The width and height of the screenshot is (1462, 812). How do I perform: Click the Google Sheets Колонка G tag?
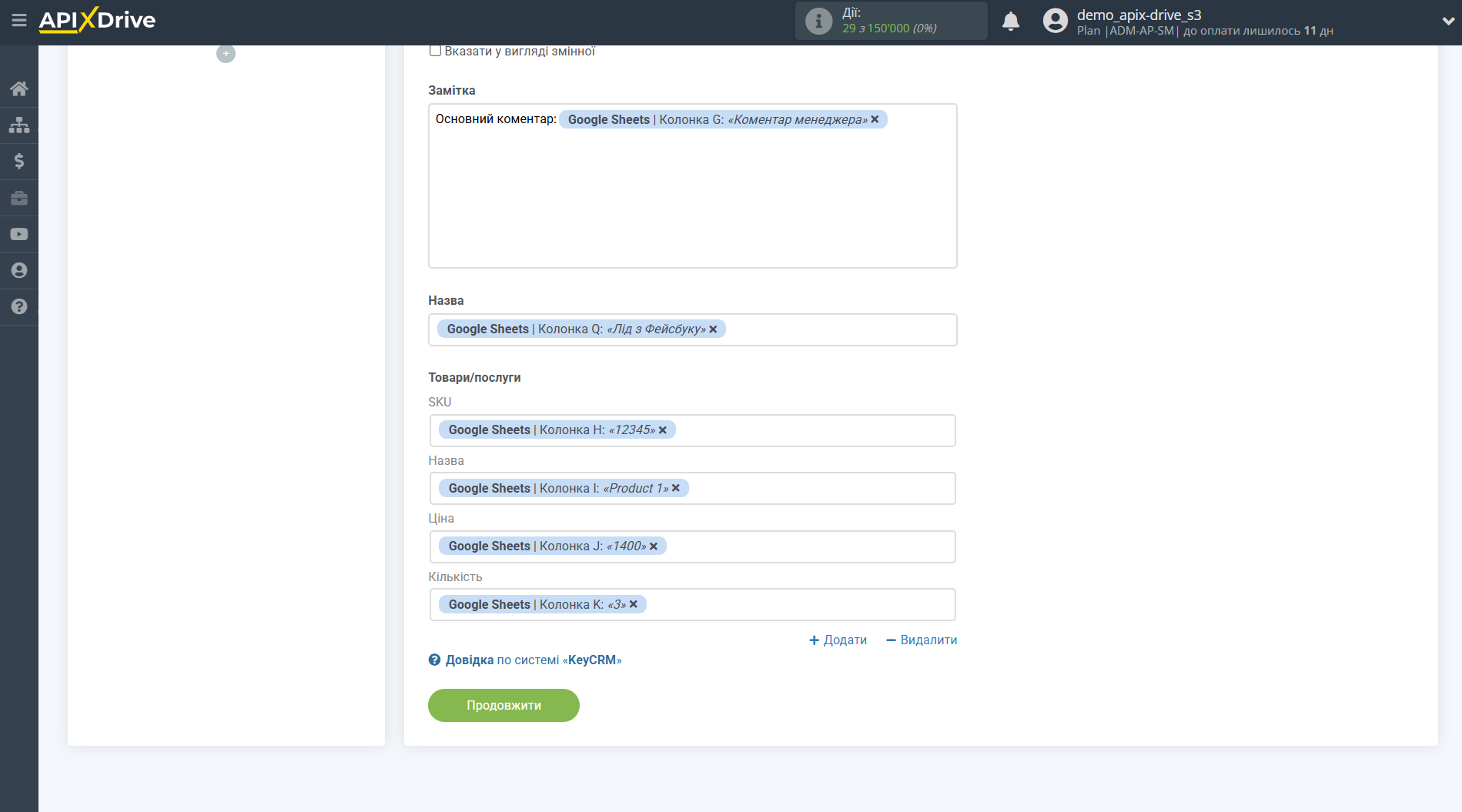pos(723,119)
